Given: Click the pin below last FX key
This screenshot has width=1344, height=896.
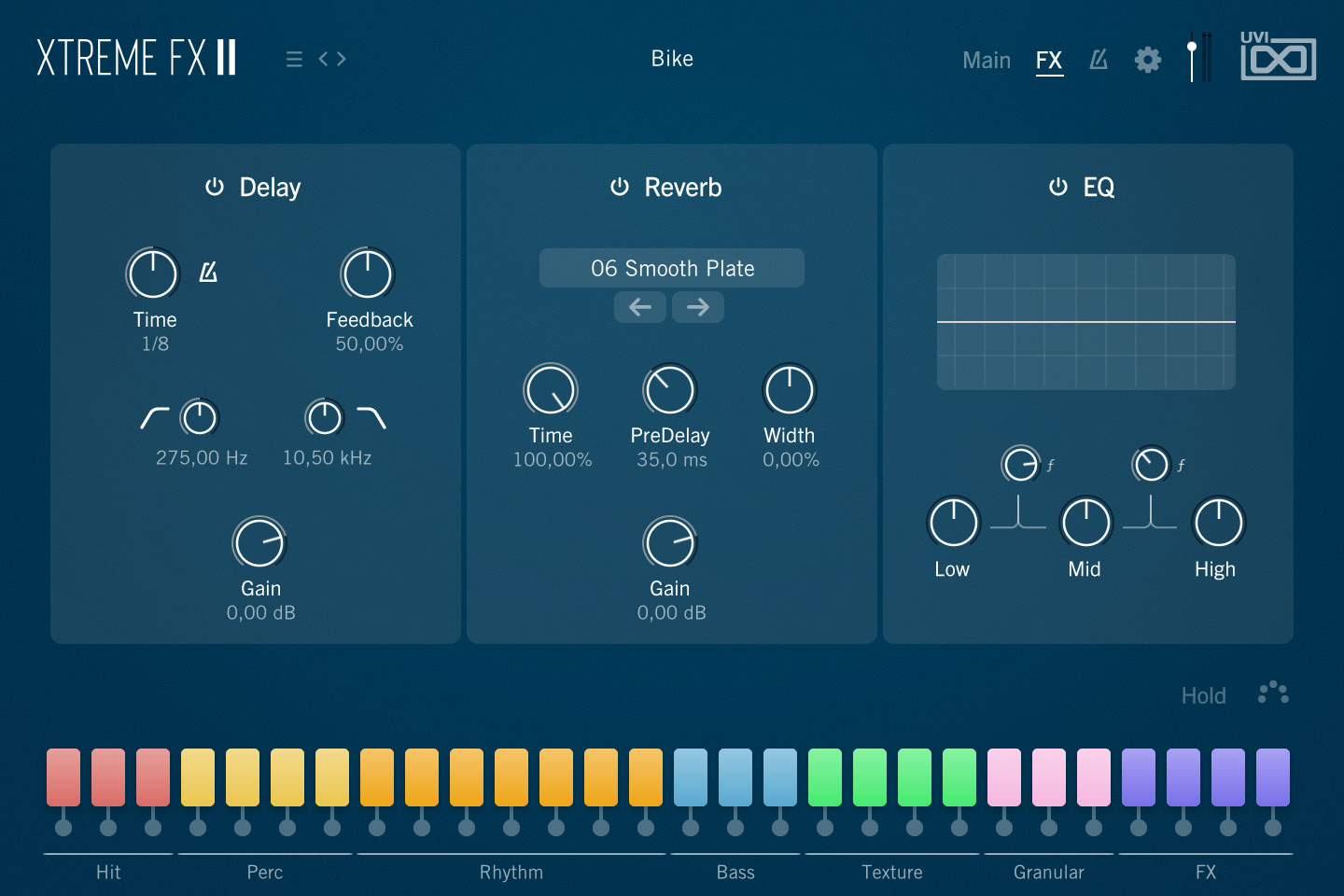Looking at the screenshot, I should pos(1273,827).
